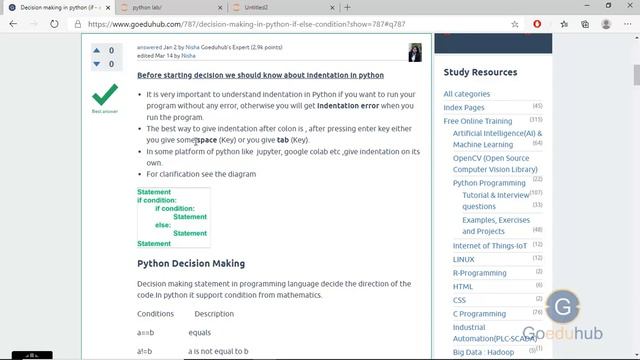This screenshot has width=640, height=360.
Task: Open the HTML category
Action: (x=462, y=287)
